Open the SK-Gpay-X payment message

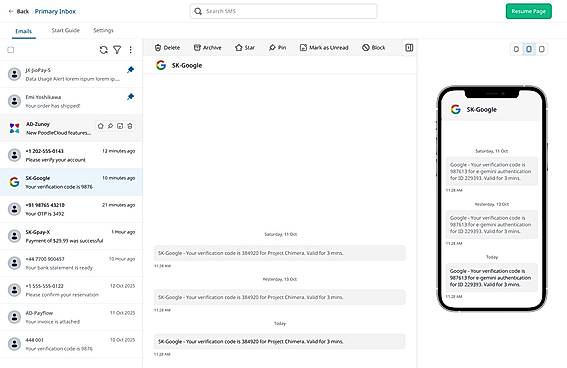tap(71, 236)
